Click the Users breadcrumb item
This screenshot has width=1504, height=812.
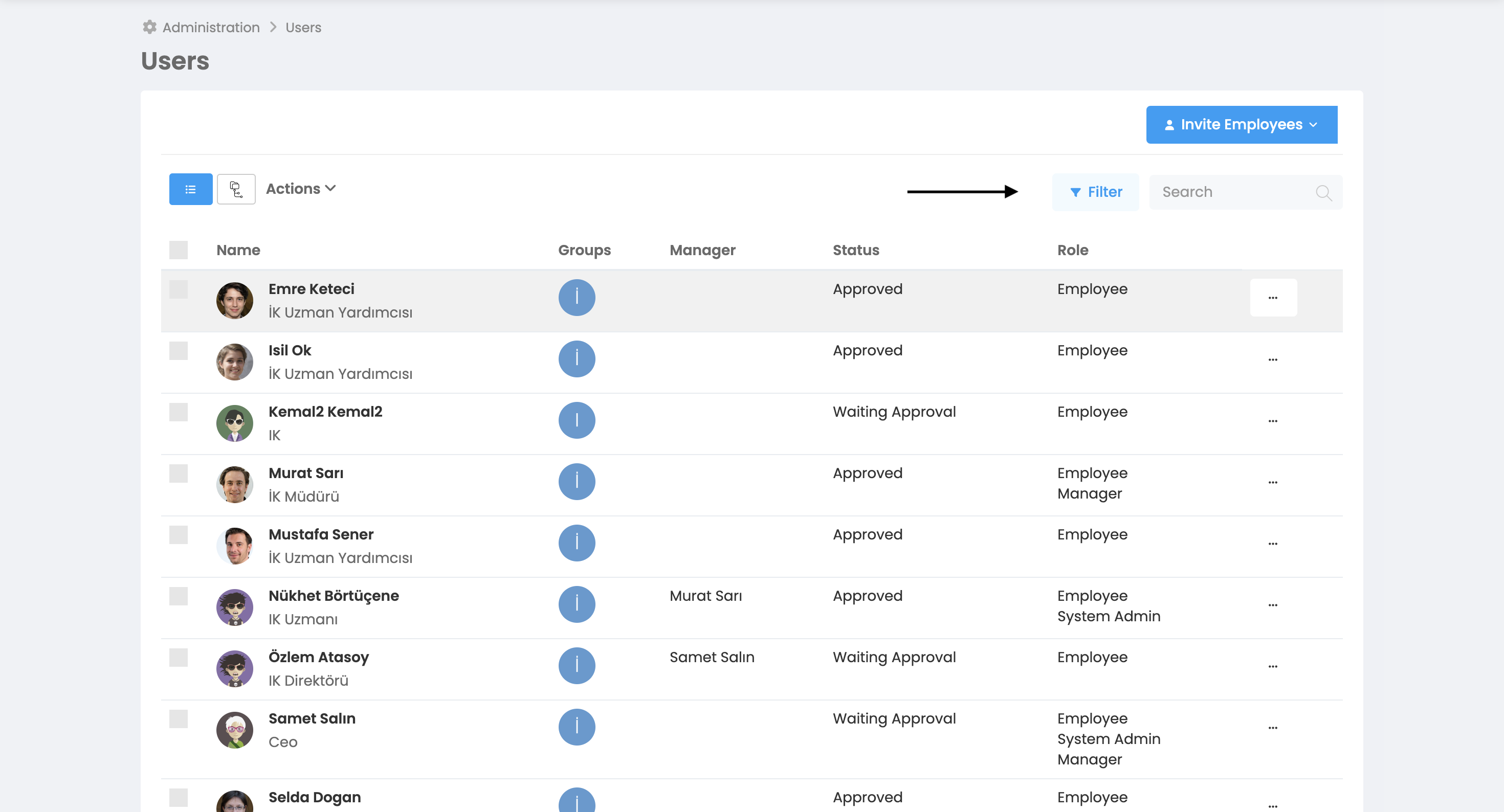click(x=303, y=28)
